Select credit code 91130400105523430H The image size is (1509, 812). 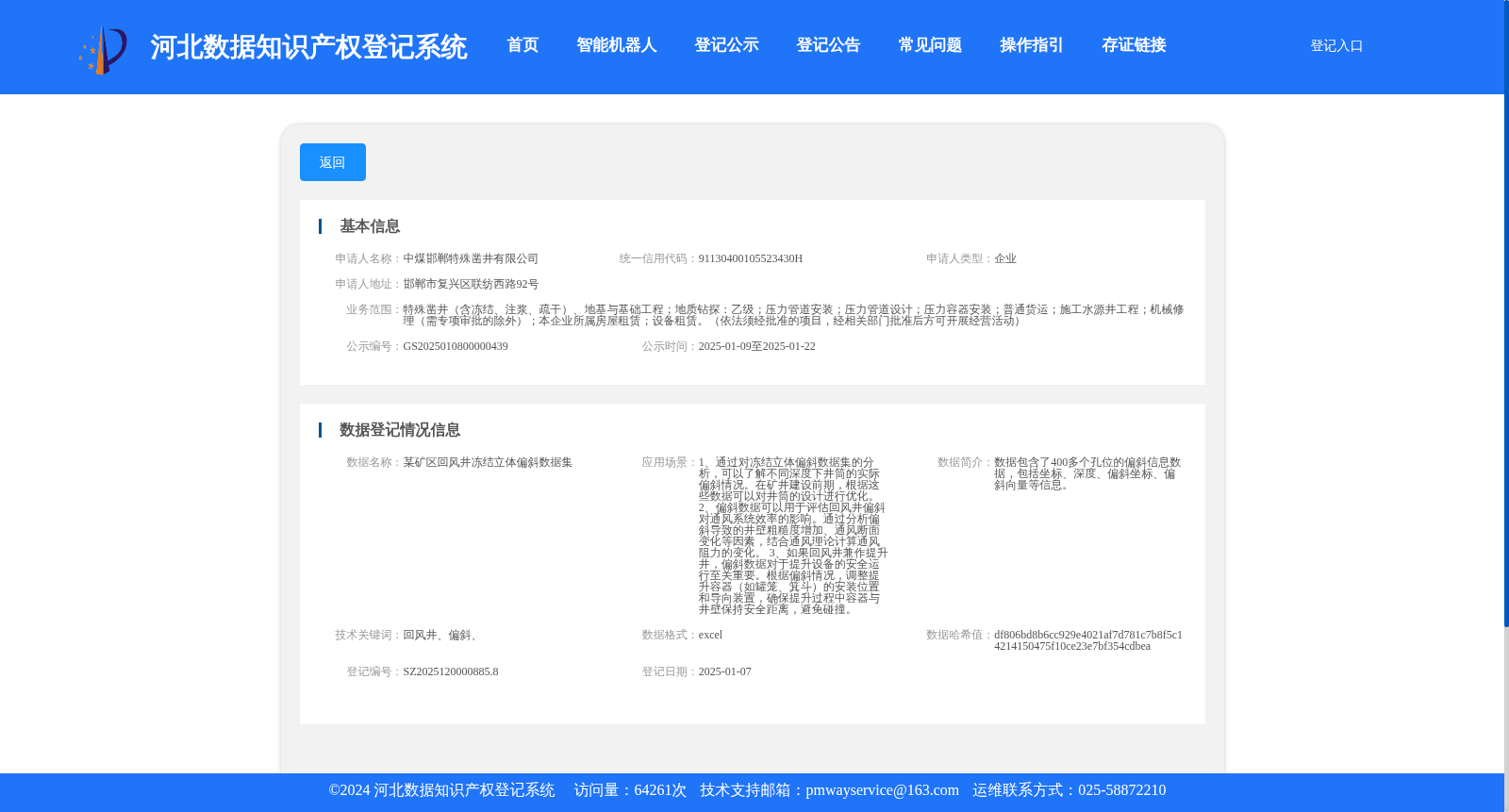tap(751, 258)
